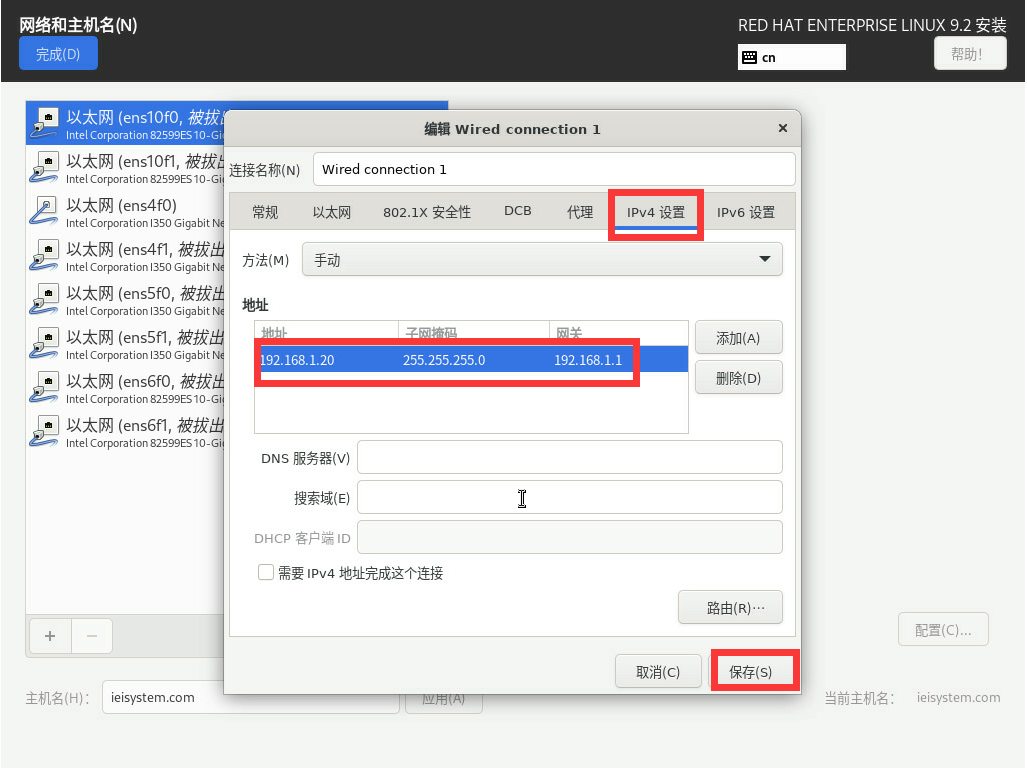Click the 保存(S) button
1027x770 pixels.
tap(751, 672)
